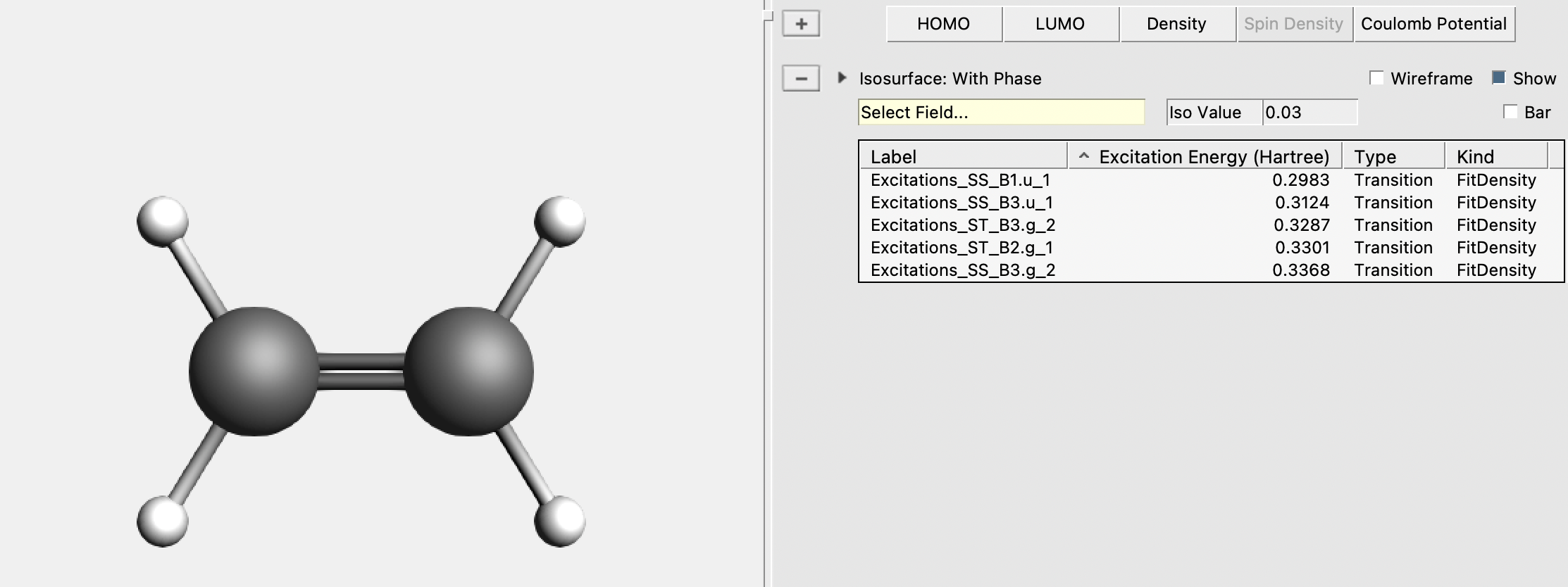Image resolution: width=1568 pixels, height=587 pixels.
Task: Select the Excitations_SS_B1.u_1 row
Action: [960, 180]
